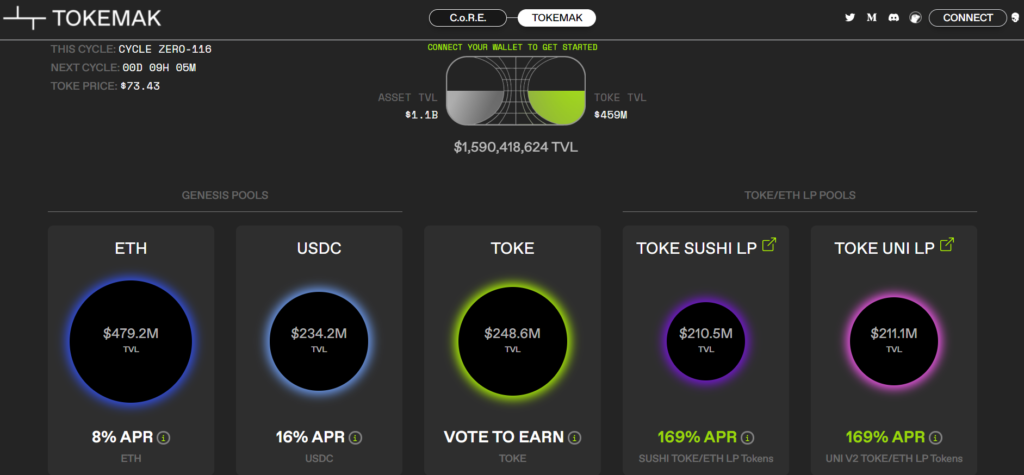Viewport: 1024px width, 475px height.
Task: Open the Medium icon link
Action: (871, 18)
